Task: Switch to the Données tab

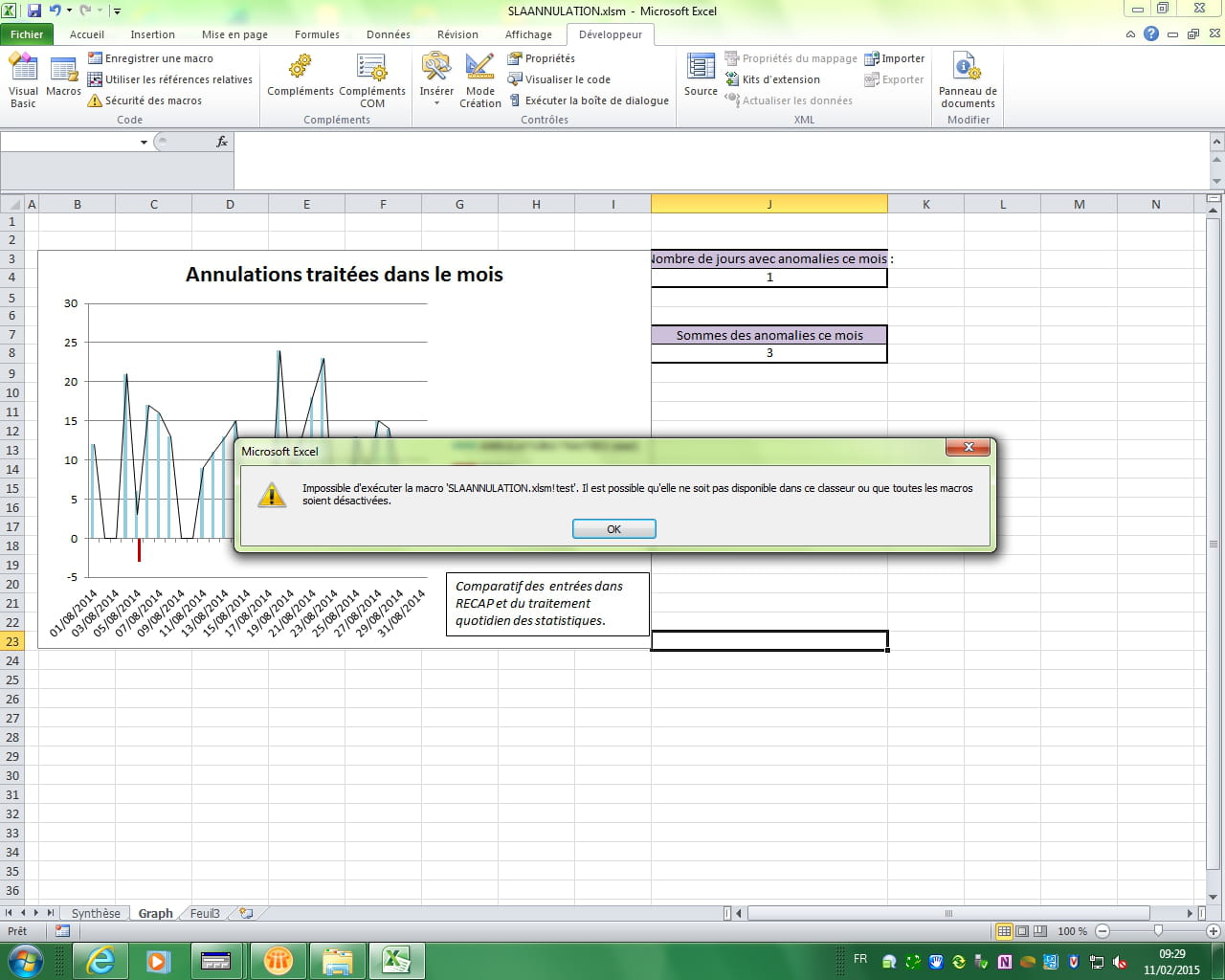Action: (389, 34)
